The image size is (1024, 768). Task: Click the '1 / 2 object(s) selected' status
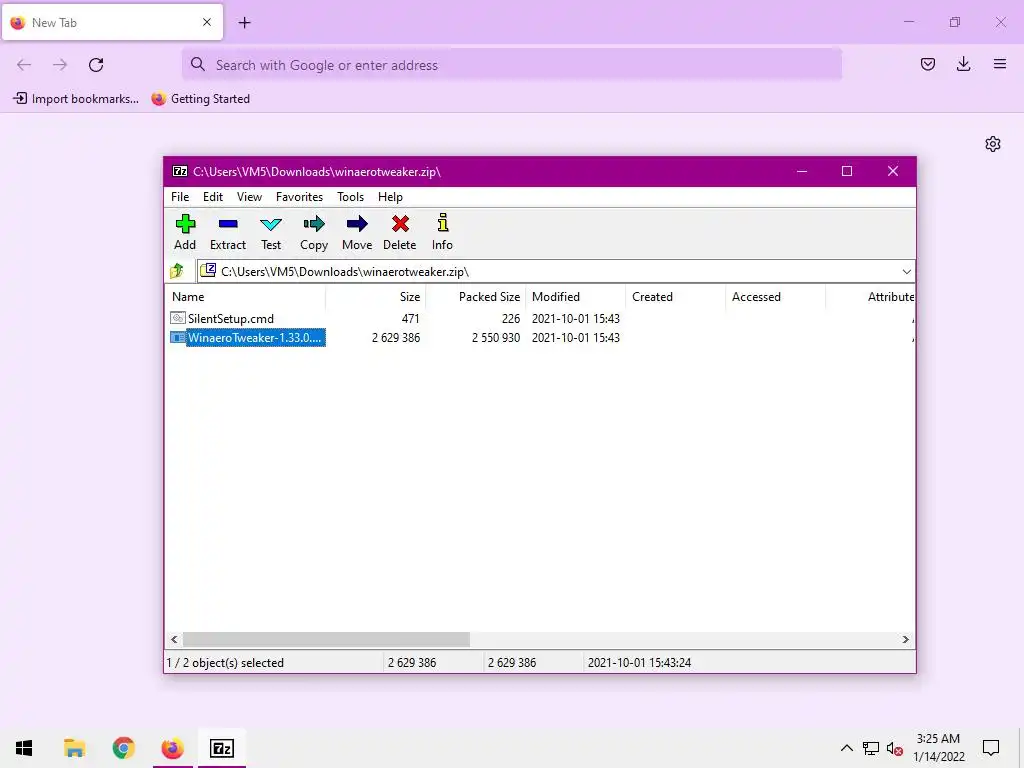225,663
